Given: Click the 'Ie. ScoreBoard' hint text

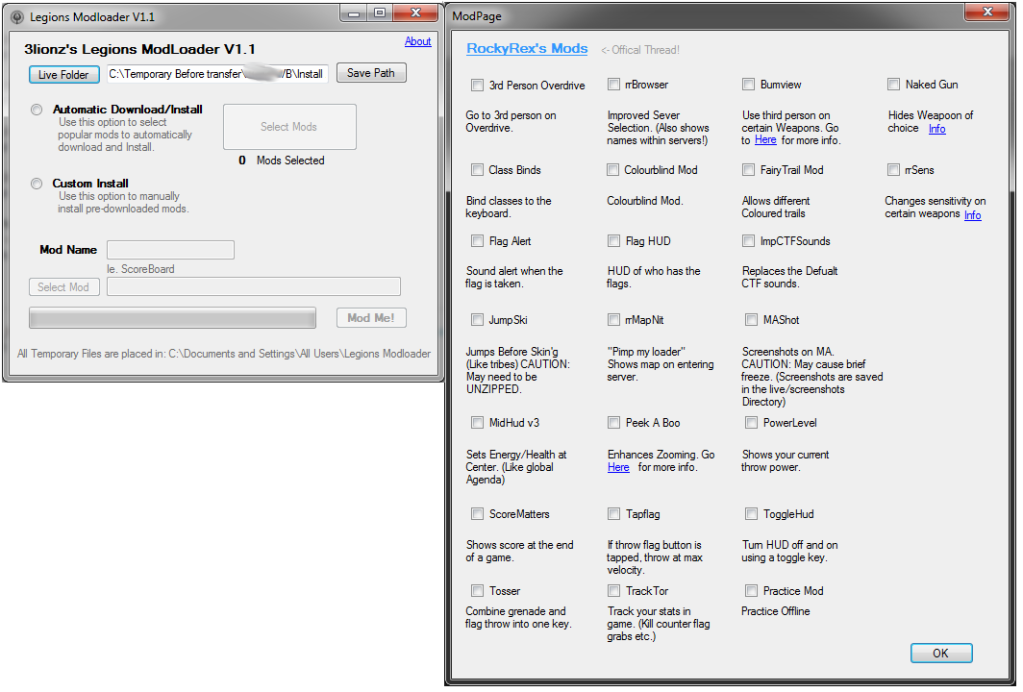Looking at the screenshot, I should tap(141, 269).
